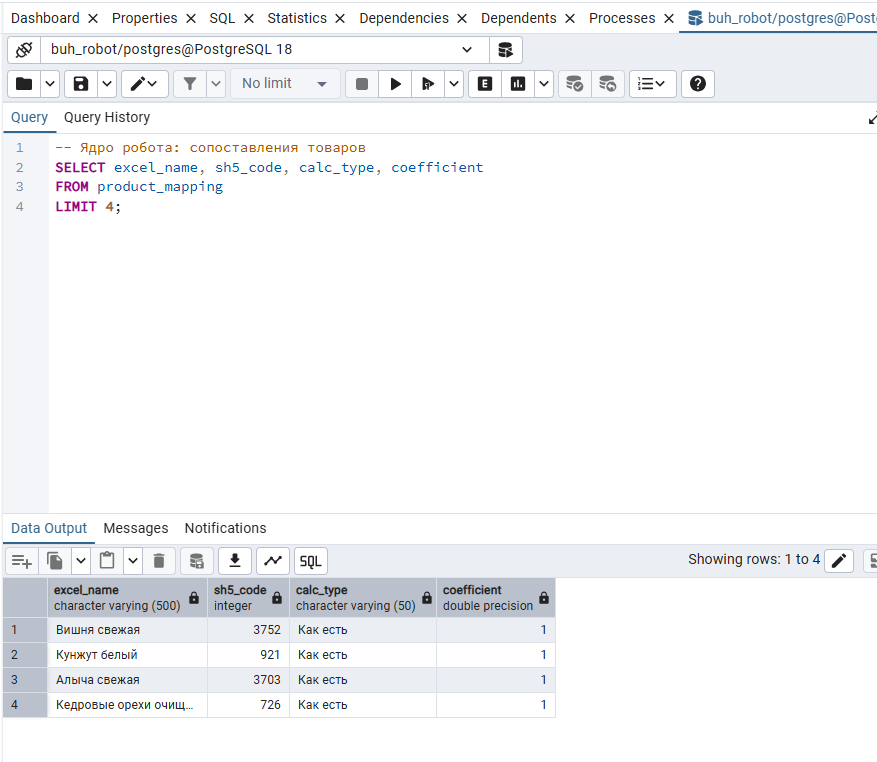Click the pencil icon beside Showing rows
This screenshot has width=877, height=762.
click(839, 561)
